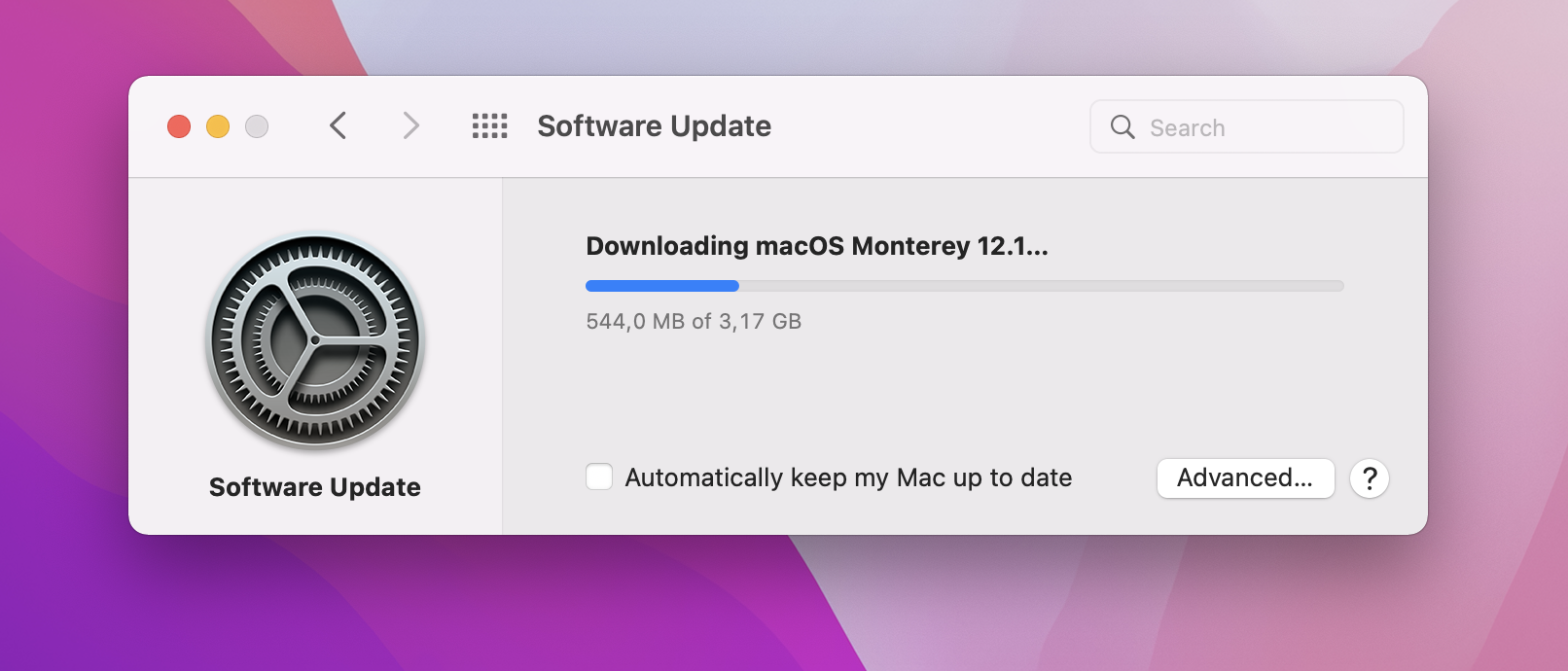Click the Software Update window title
Viewport: 1568px width, 671px height.
(654, 126)
